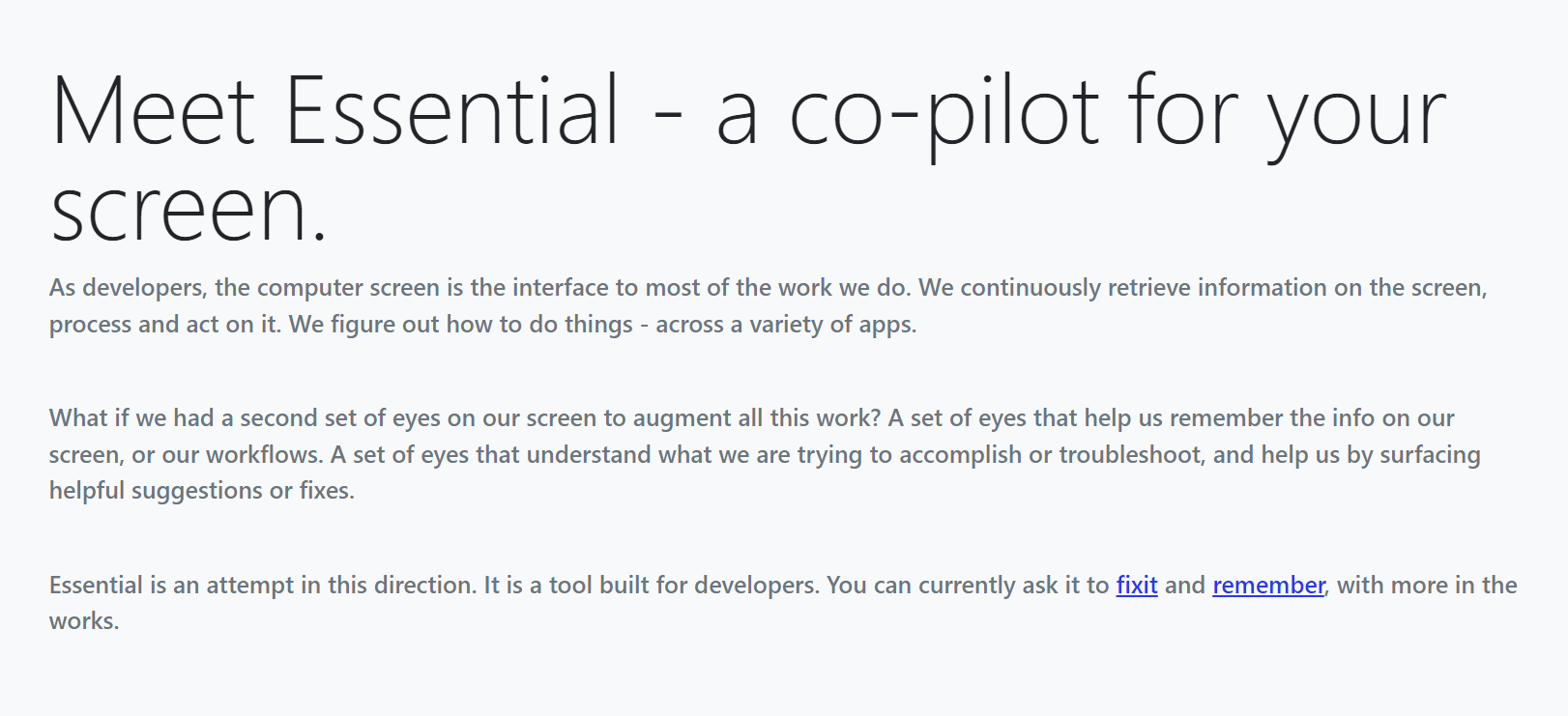Open the "remember" link
1568x716 pixels.
coord(1268,585)
